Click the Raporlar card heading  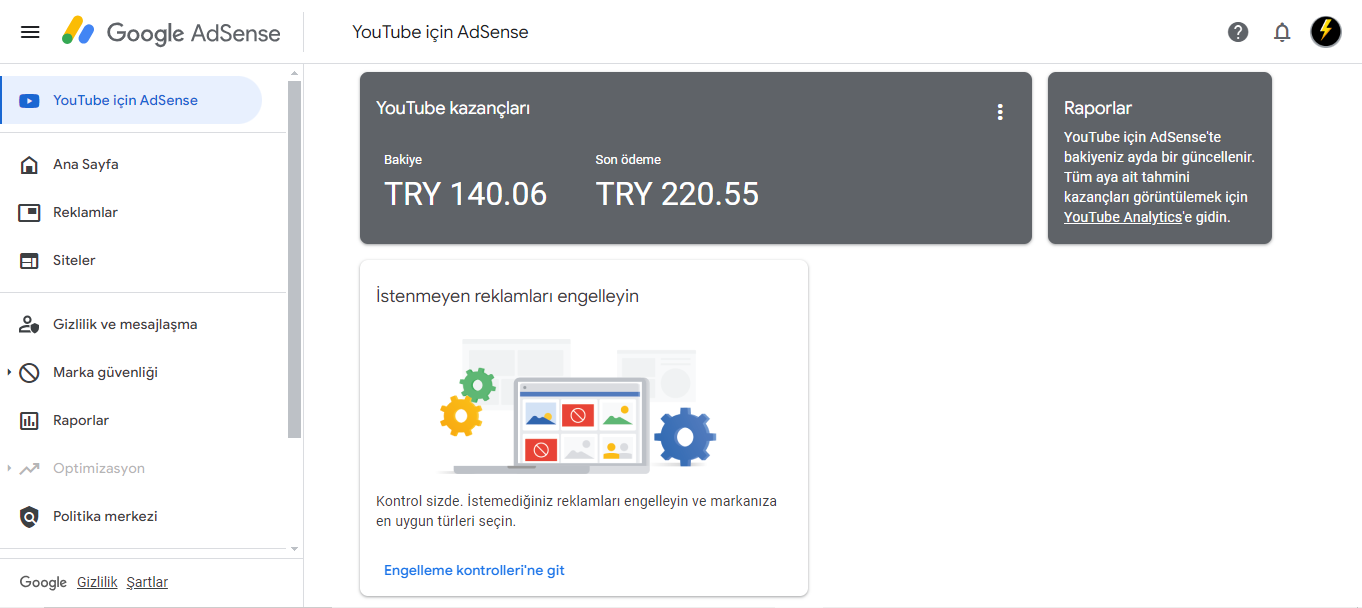[1098, 108]
